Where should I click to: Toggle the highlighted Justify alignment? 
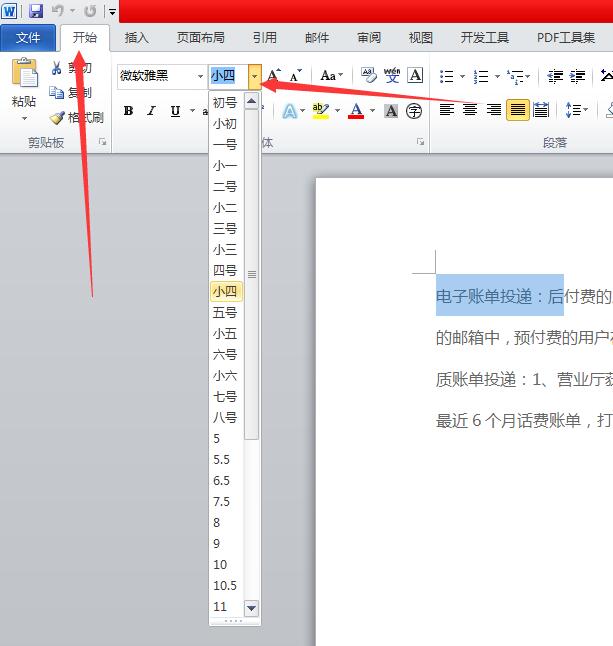coord(517,110)
